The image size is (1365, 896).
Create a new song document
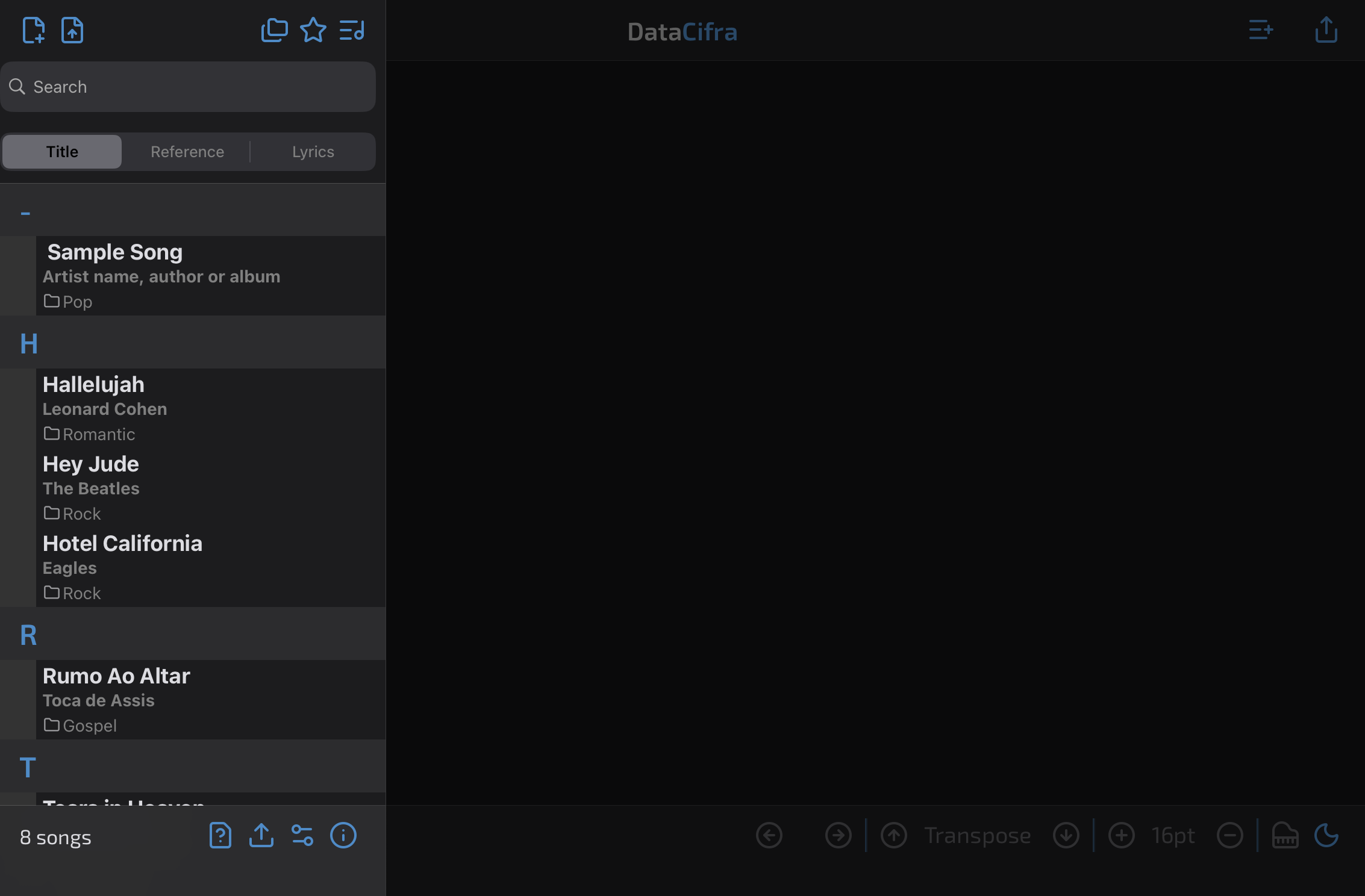(x=34, y=30)
